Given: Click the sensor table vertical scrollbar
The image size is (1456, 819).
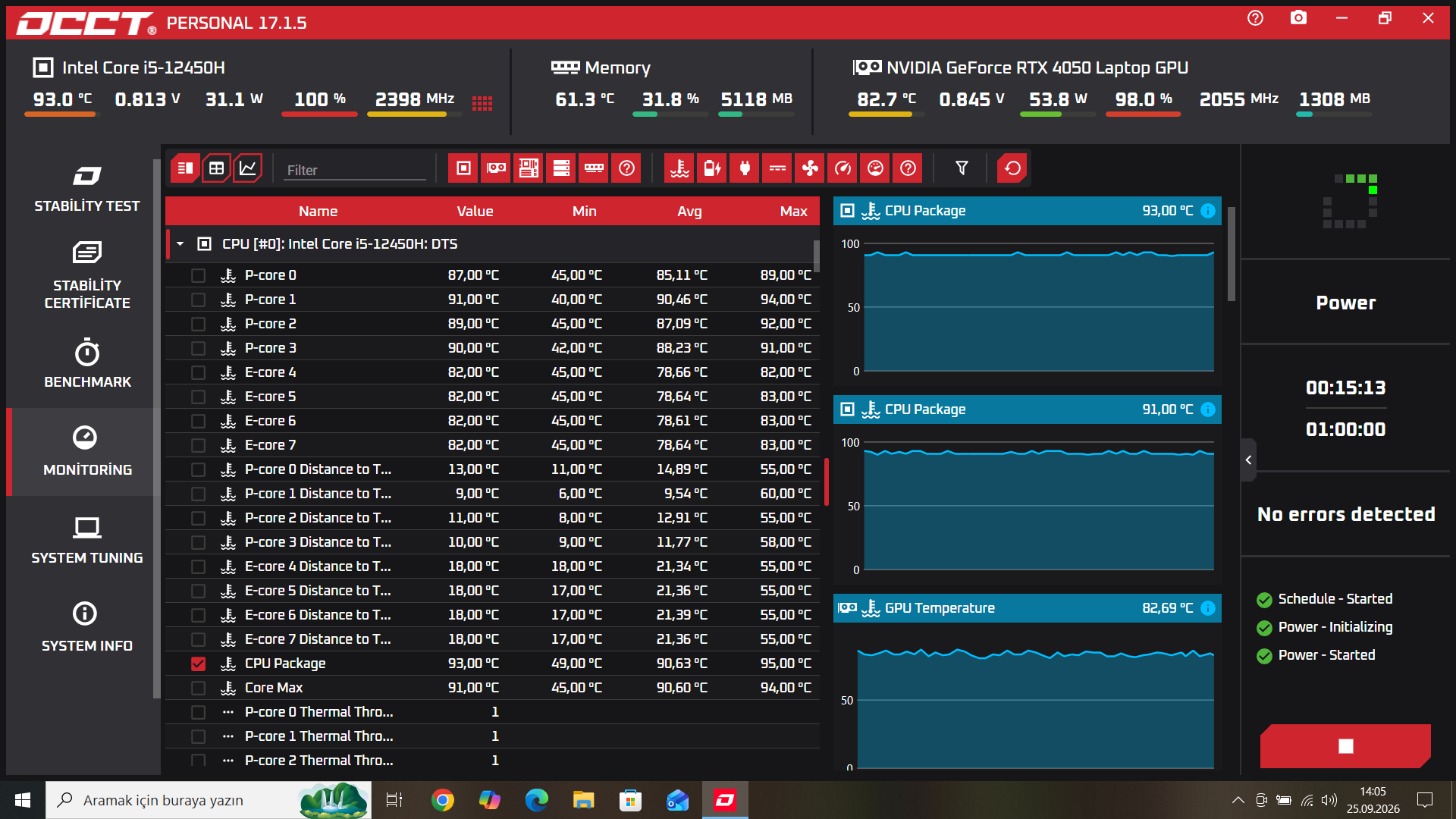Looking at the screenshot, I should click(816, 256).
